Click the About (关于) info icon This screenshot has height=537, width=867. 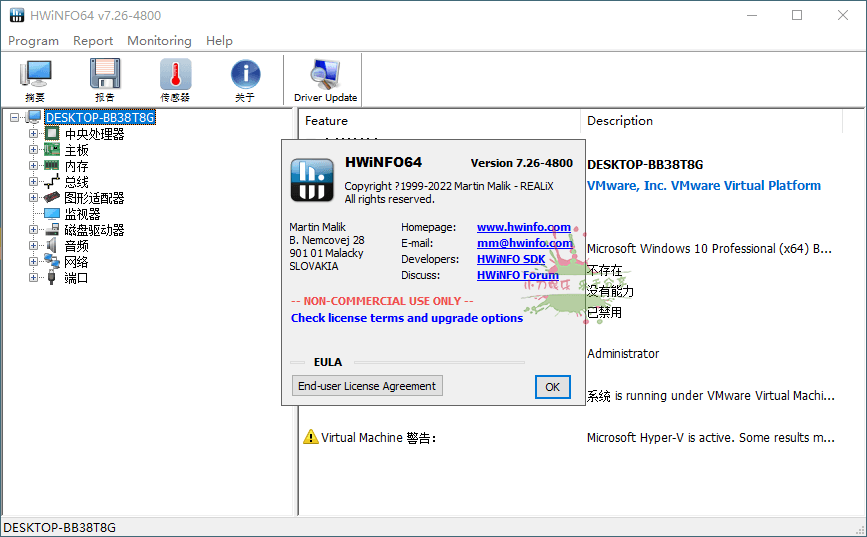245,80
